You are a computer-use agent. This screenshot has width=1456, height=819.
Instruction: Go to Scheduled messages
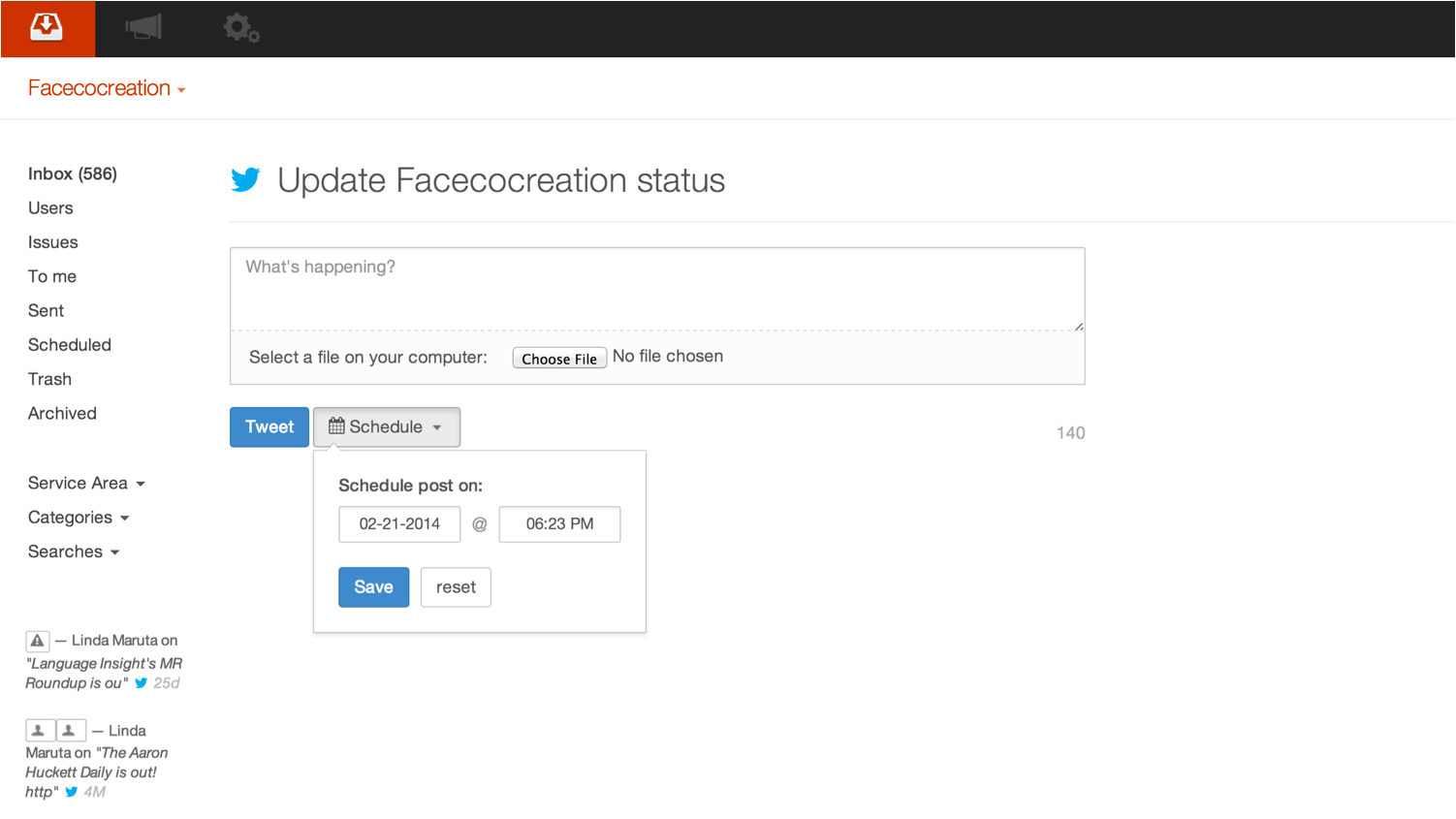(x=70, y=345)
